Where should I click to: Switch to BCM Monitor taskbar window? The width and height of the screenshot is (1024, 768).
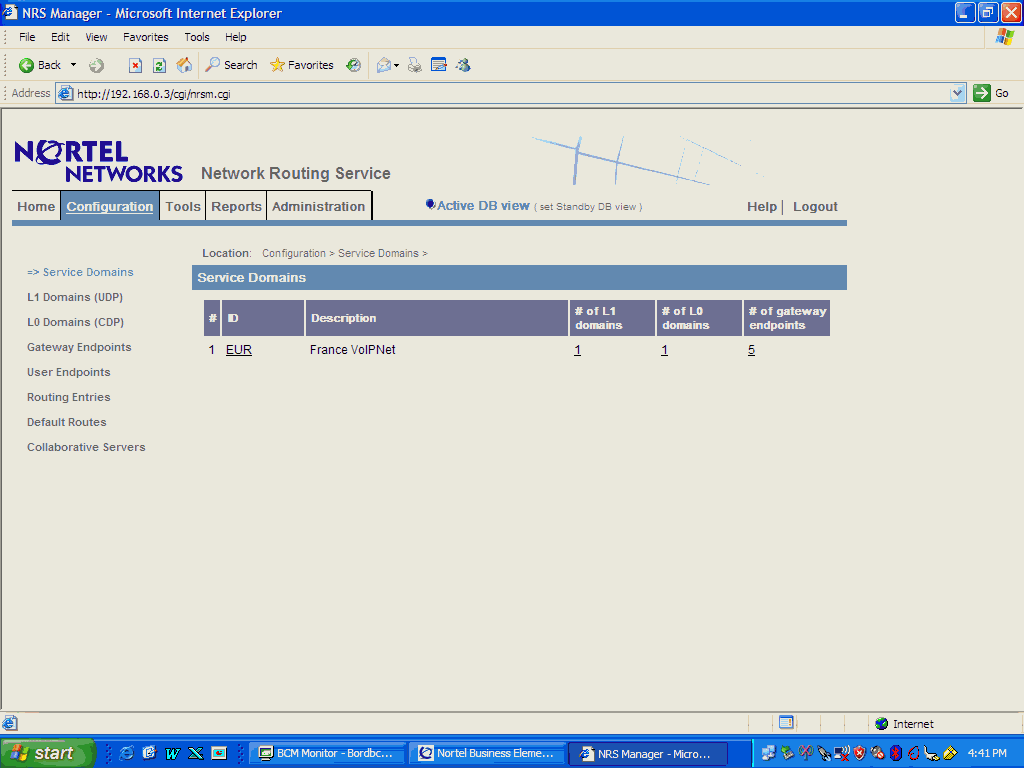[x=328, y=753]
